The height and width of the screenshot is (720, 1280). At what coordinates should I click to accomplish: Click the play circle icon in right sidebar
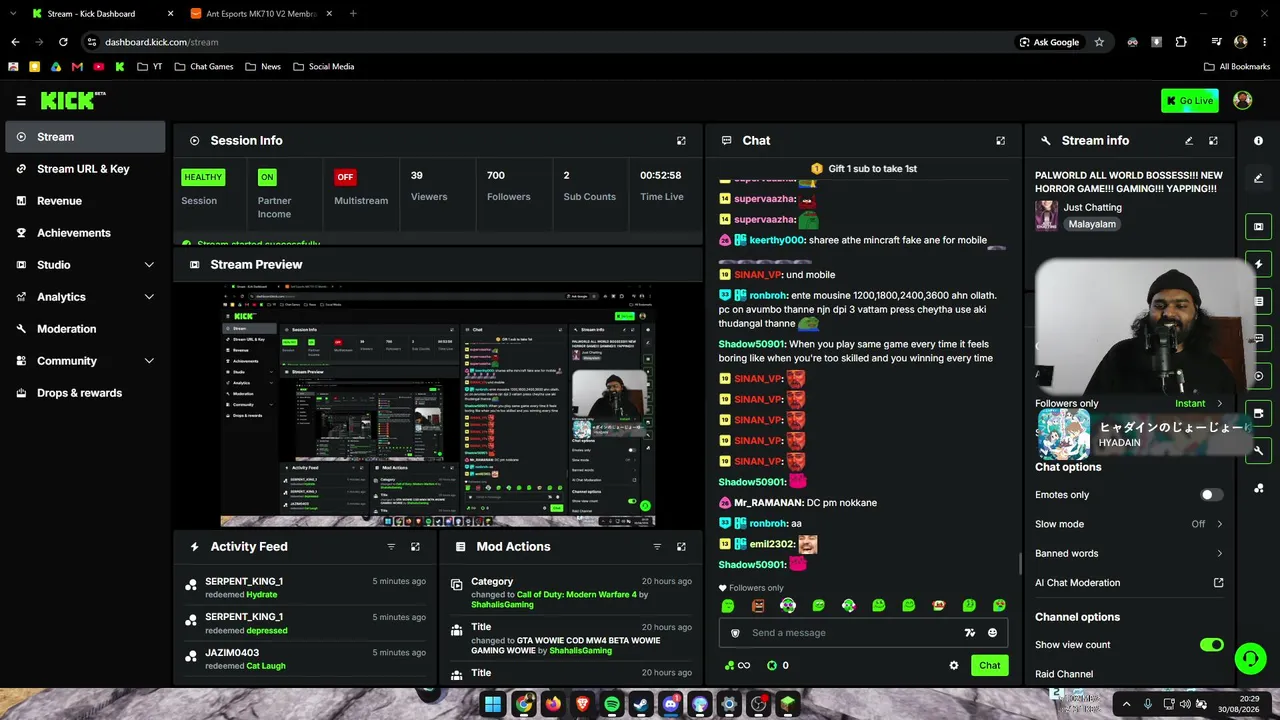(x=1258, y=376)
